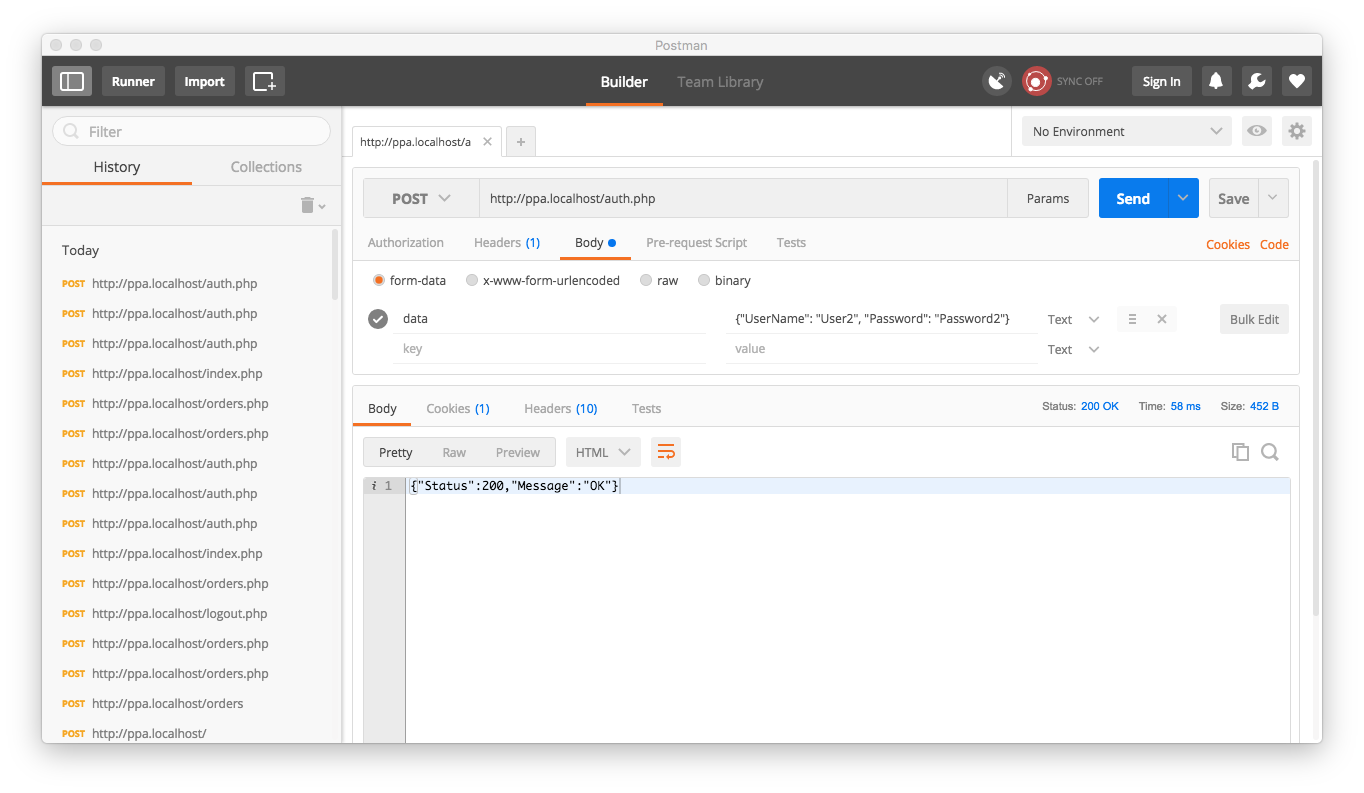This screenshot has width=1364, height=793.
Task: Expand the Save button options arrow
Action: click(1273, 198)
